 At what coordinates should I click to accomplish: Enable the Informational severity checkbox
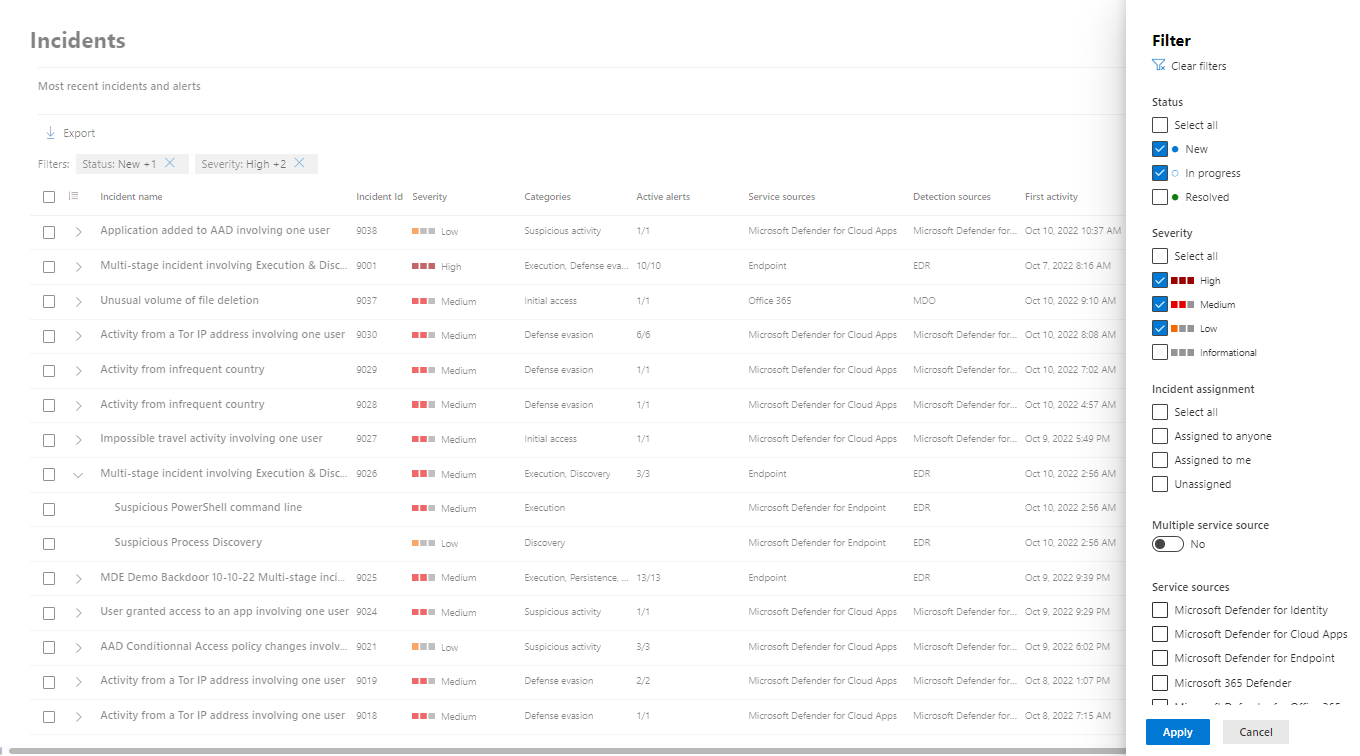pyautogui.click(x=1160, y=352)
